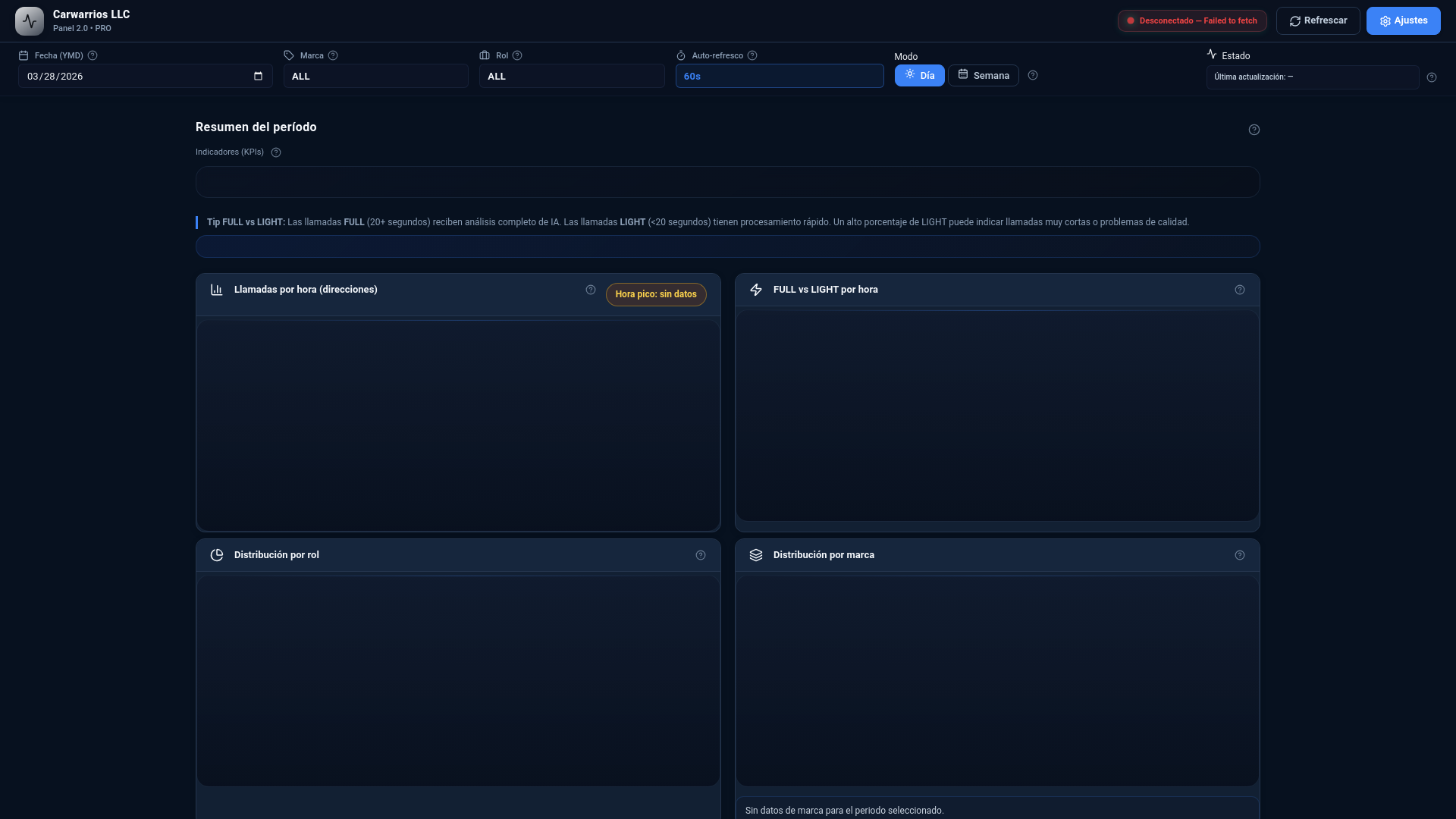Click the Resumen del período heading
Image resolution: width=1456 pixels, height=819 pixels.
[x=256, y=127]
